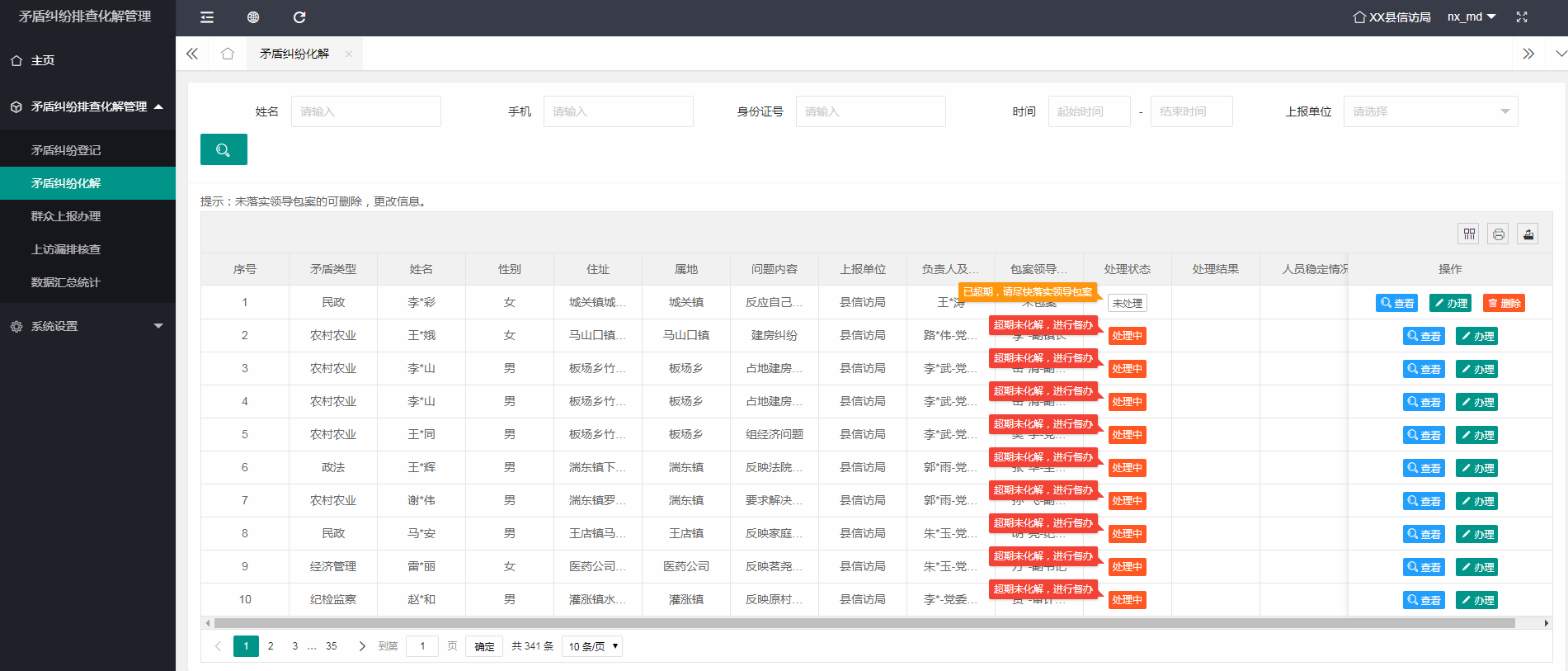Image resolution: width=1568 pixels, height=671 pixels.
Task: Go to page 35
Action: pyautogui.click(x=332, y=646)
